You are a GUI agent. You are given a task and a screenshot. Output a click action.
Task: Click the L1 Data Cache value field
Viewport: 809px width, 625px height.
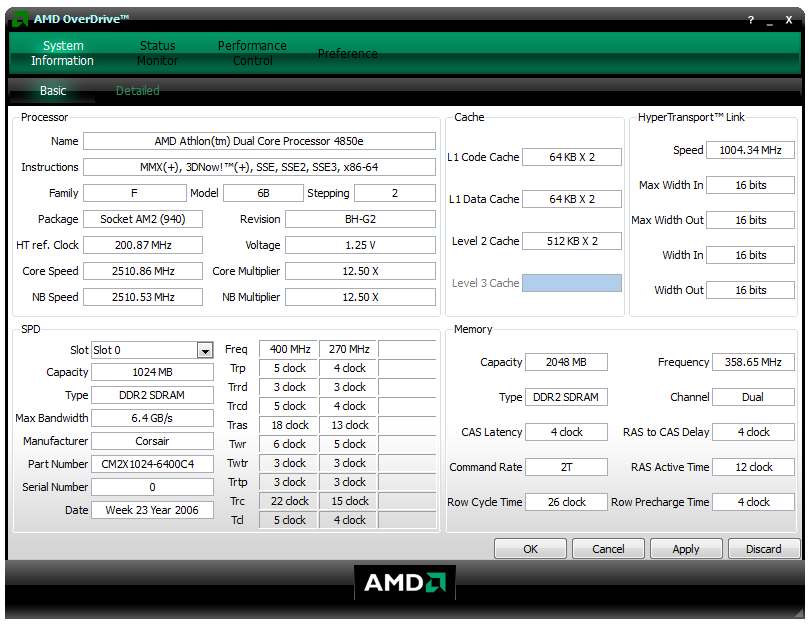[572, 199]
